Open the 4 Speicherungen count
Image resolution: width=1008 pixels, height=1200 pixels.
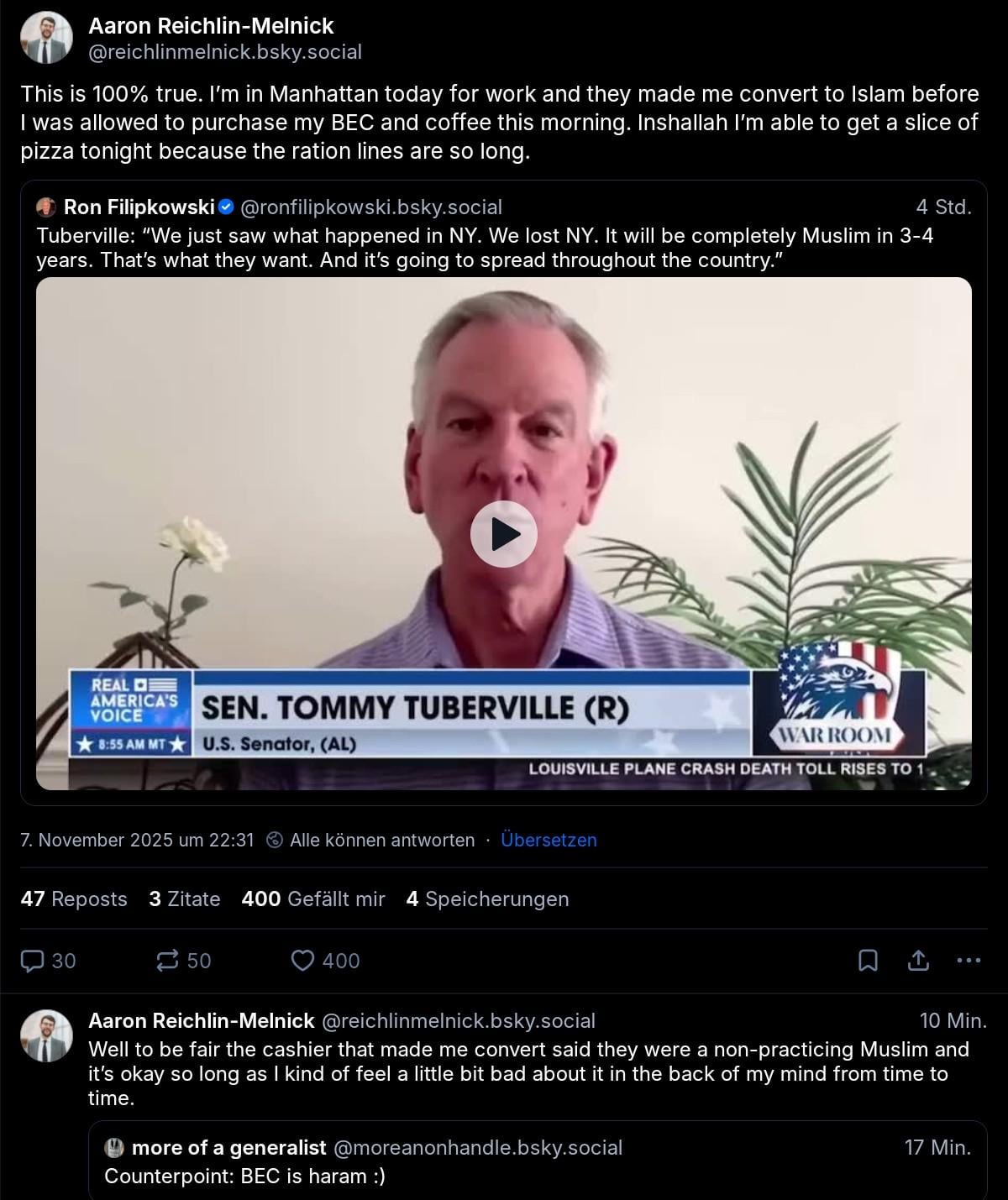[487, 899]
